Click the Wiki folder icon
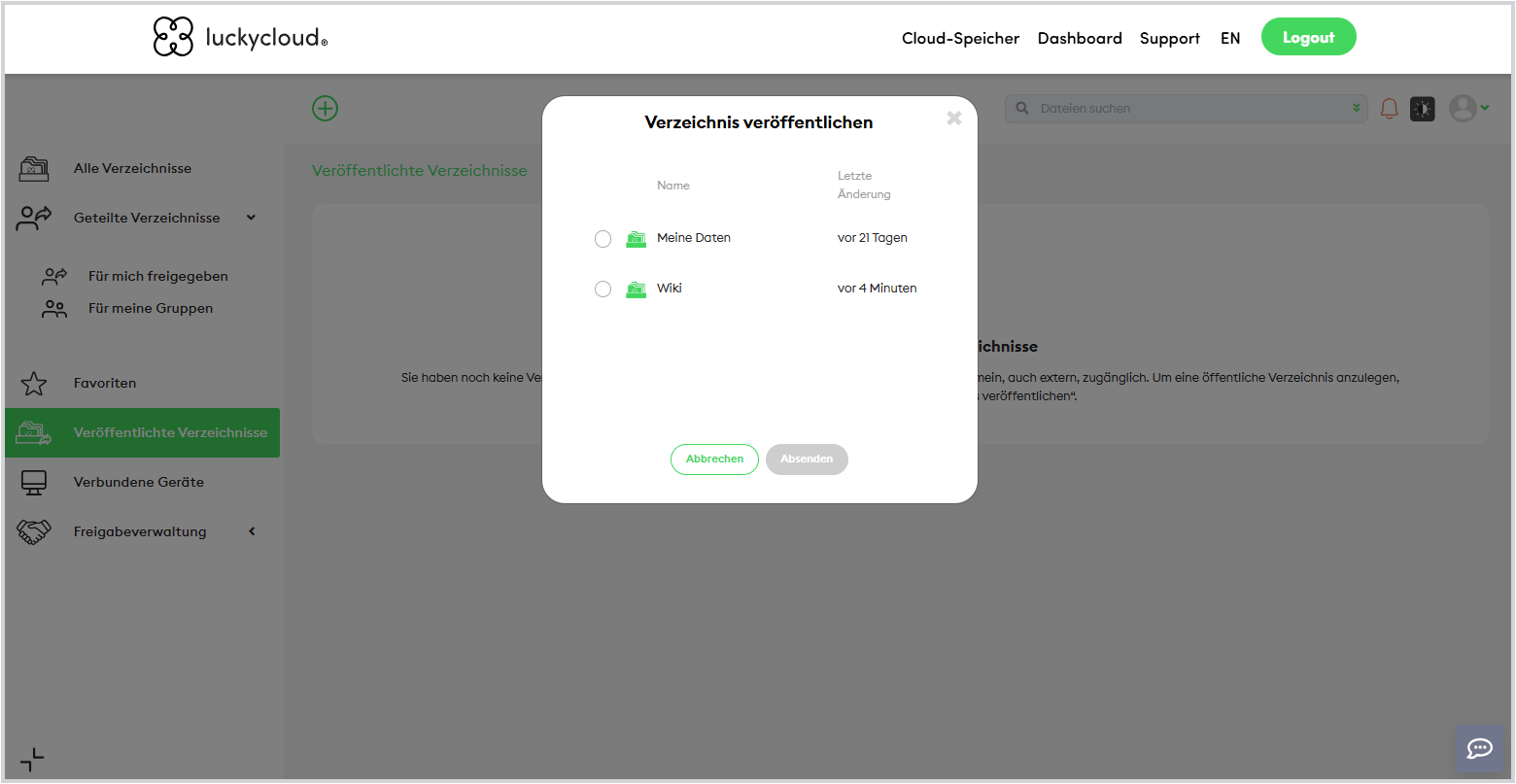Viewport: 1516px width, 784px height. 637,289
